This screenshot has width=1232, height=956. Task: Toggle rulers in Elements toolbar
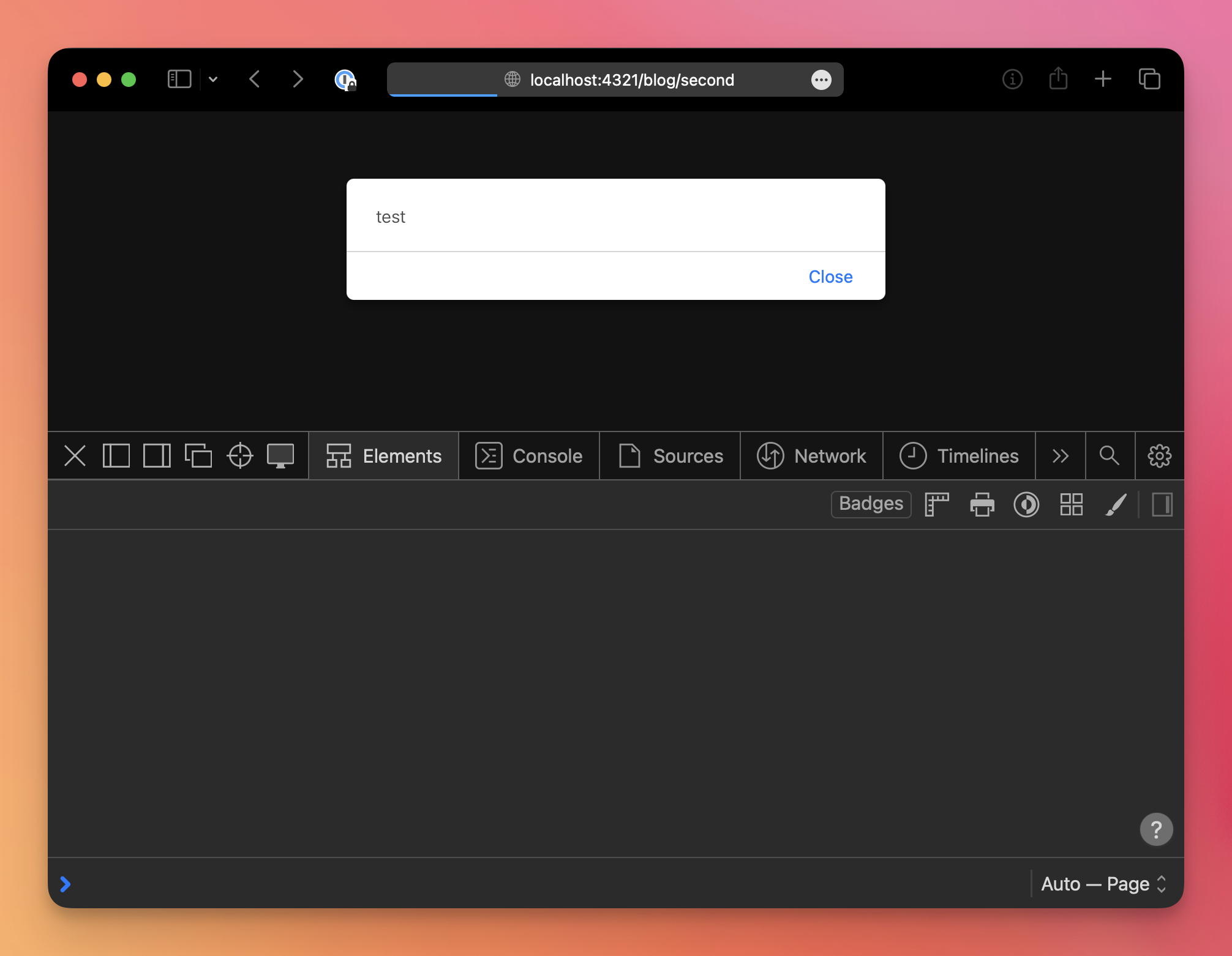click(x=936, y=505)
